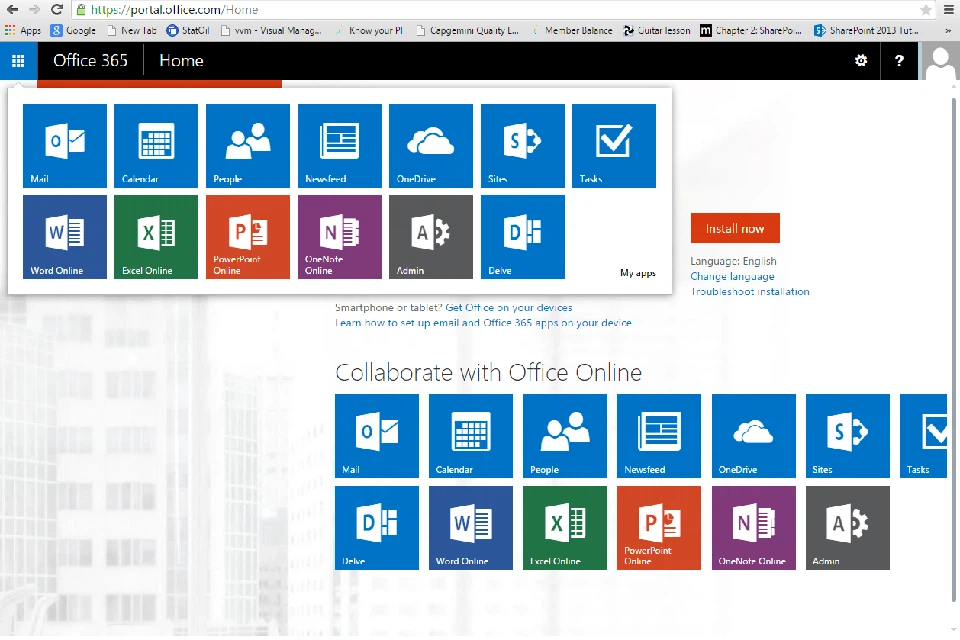Open the Google bookmark in bookmarks bar

point(73,31)
